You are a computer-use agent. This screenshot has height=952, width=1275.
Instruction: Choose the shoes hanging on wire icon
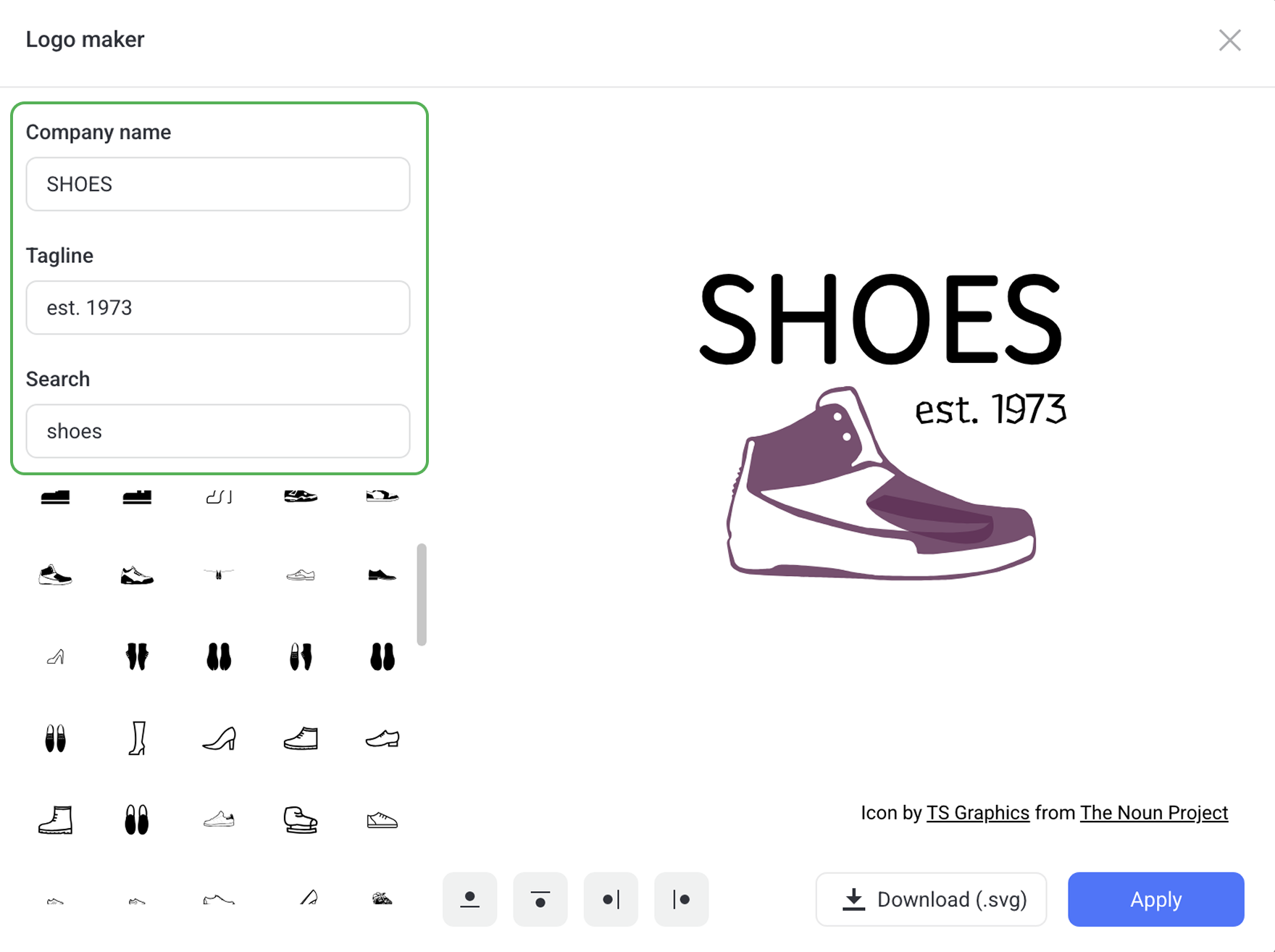tap(219, 575)
